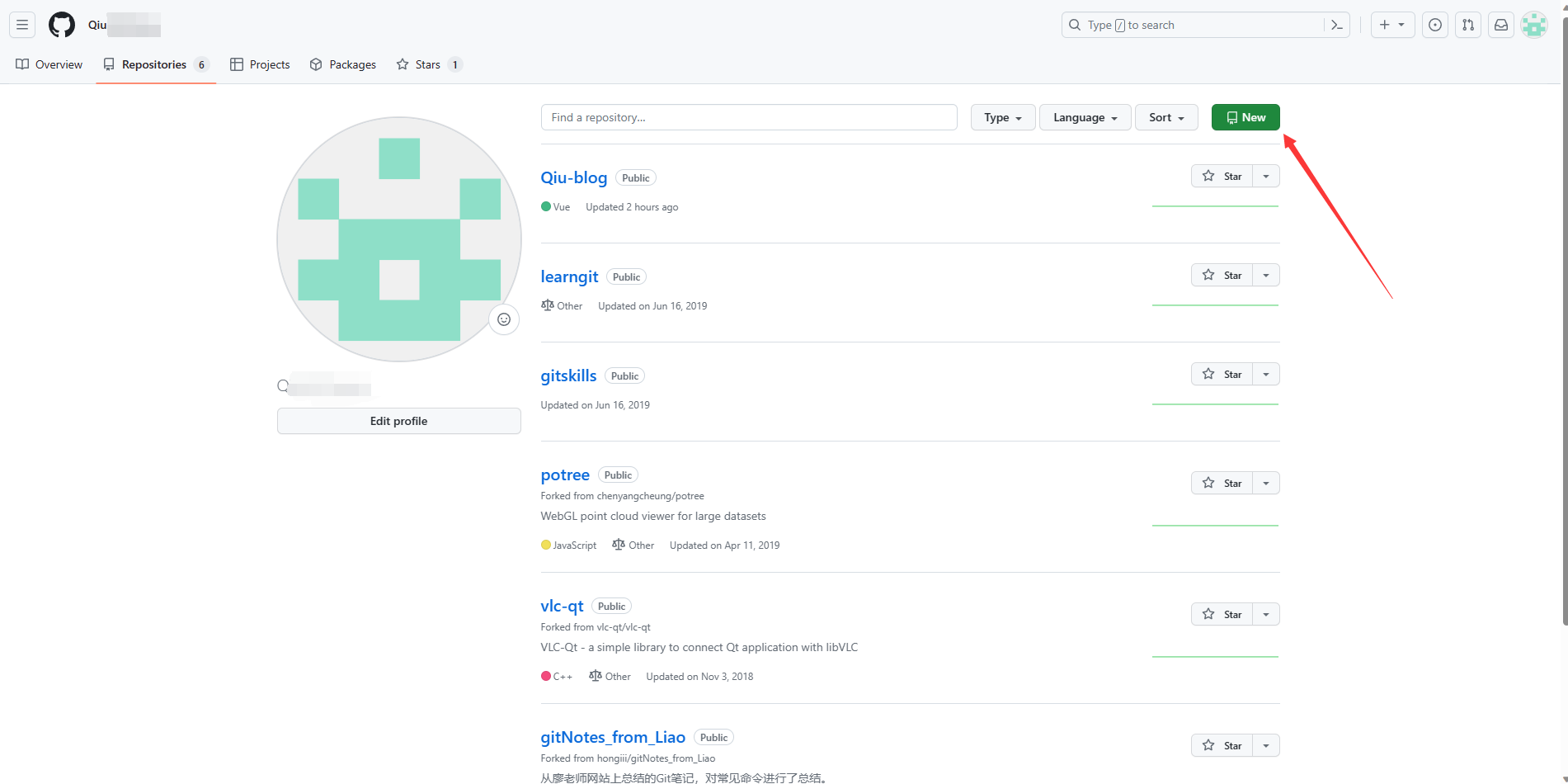1568x784 pixels.
Task: Expand star list menu for learngit
Action: 1266,275
